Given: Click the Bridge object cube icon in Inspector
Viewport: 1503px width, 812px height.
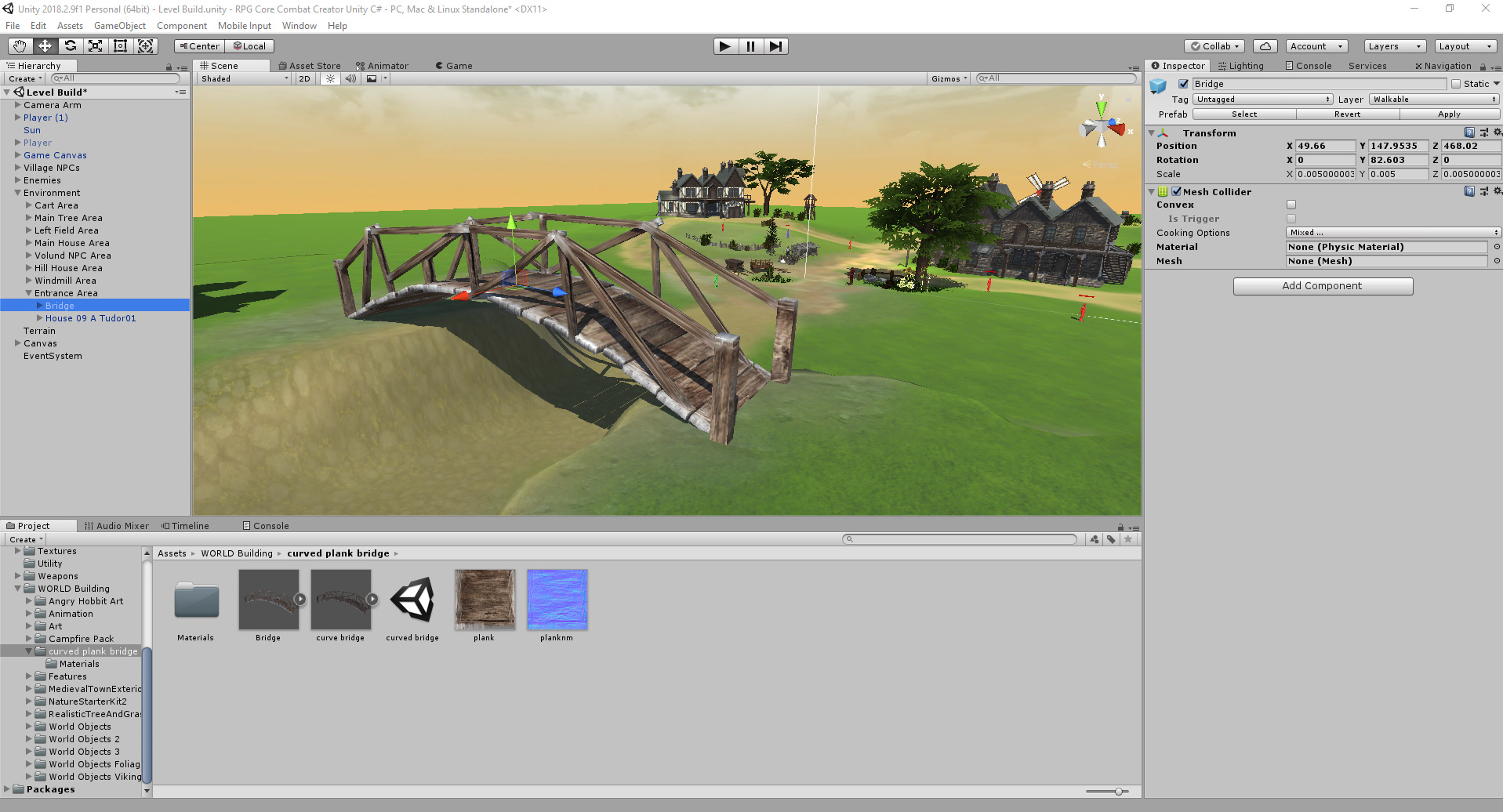Looking at the screenshot, I should 1158,86.
